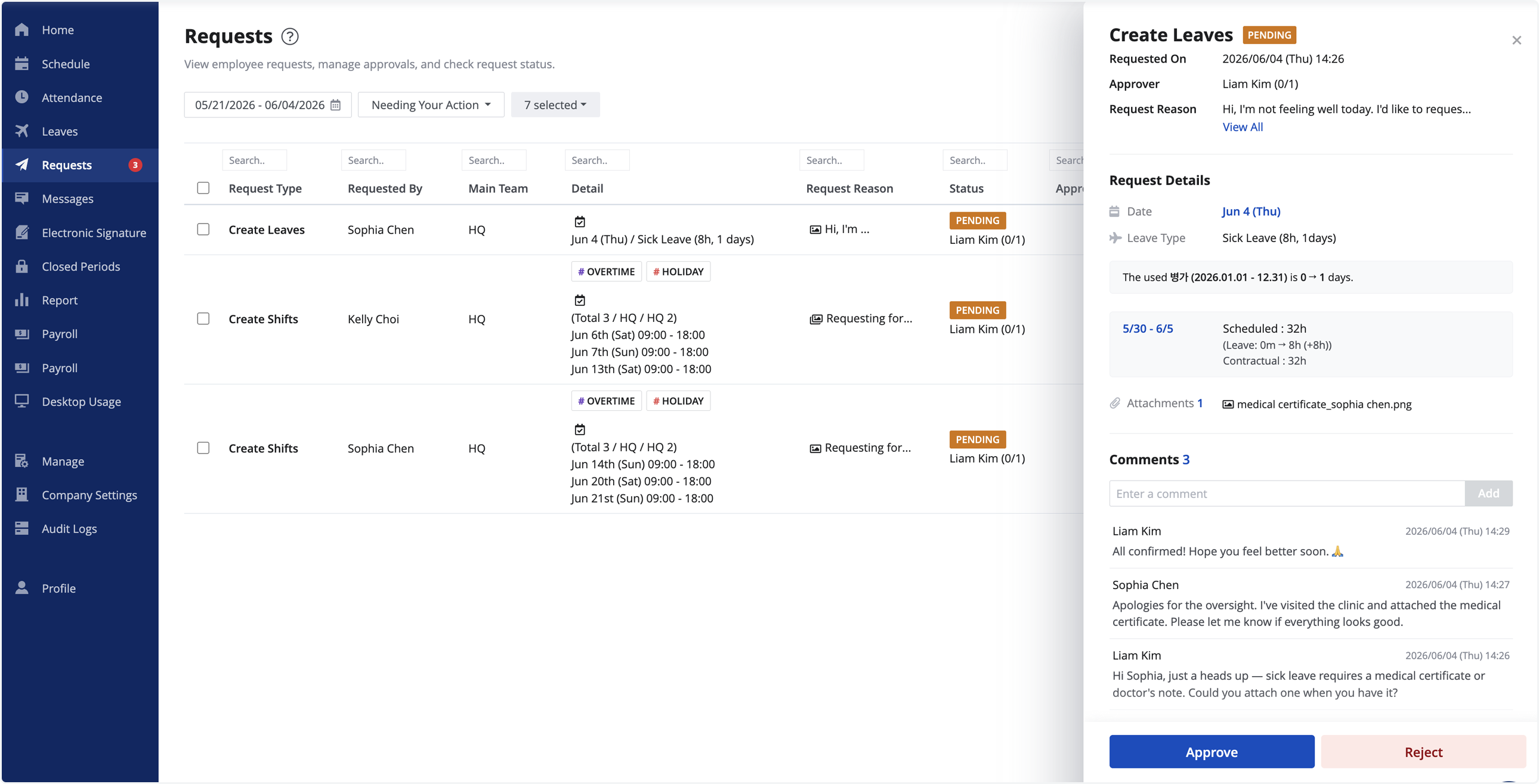Toggle the select-all checkbox in table header

tap(203, 188)
